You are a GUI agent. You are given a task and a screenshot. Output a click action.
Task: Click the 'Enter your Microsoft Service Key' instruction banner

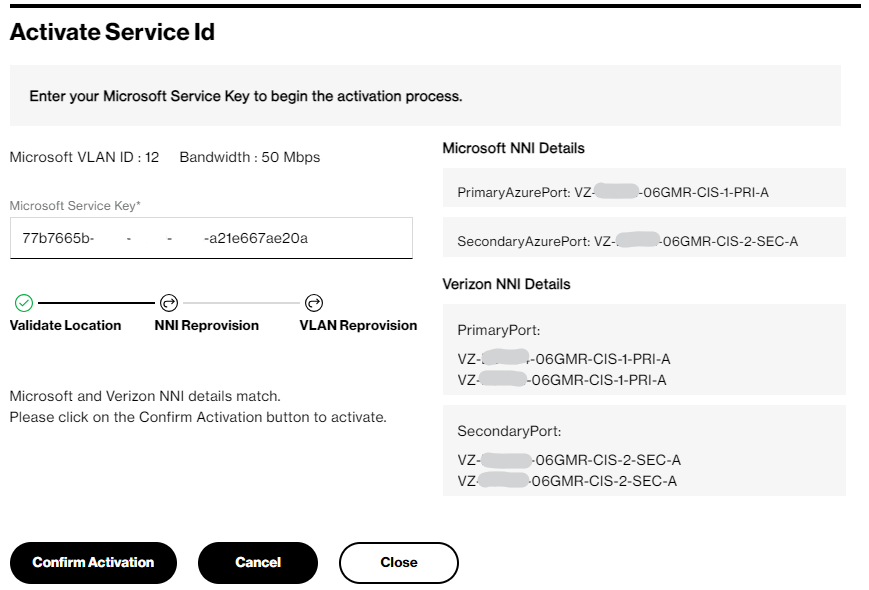pyautogui.click(x=425, y=96)
